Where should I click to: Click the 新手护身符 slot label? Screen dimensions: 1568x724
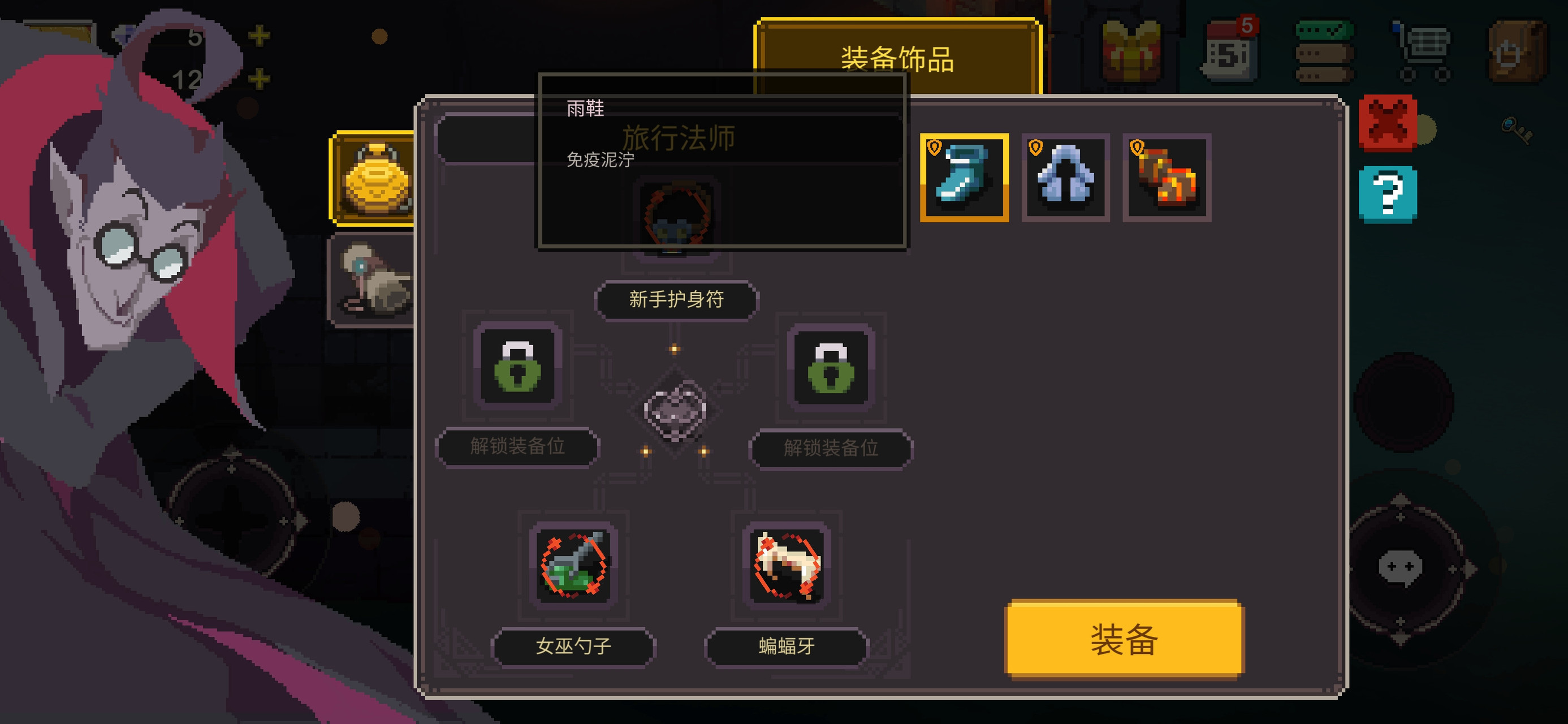click(x=676, y=300)
